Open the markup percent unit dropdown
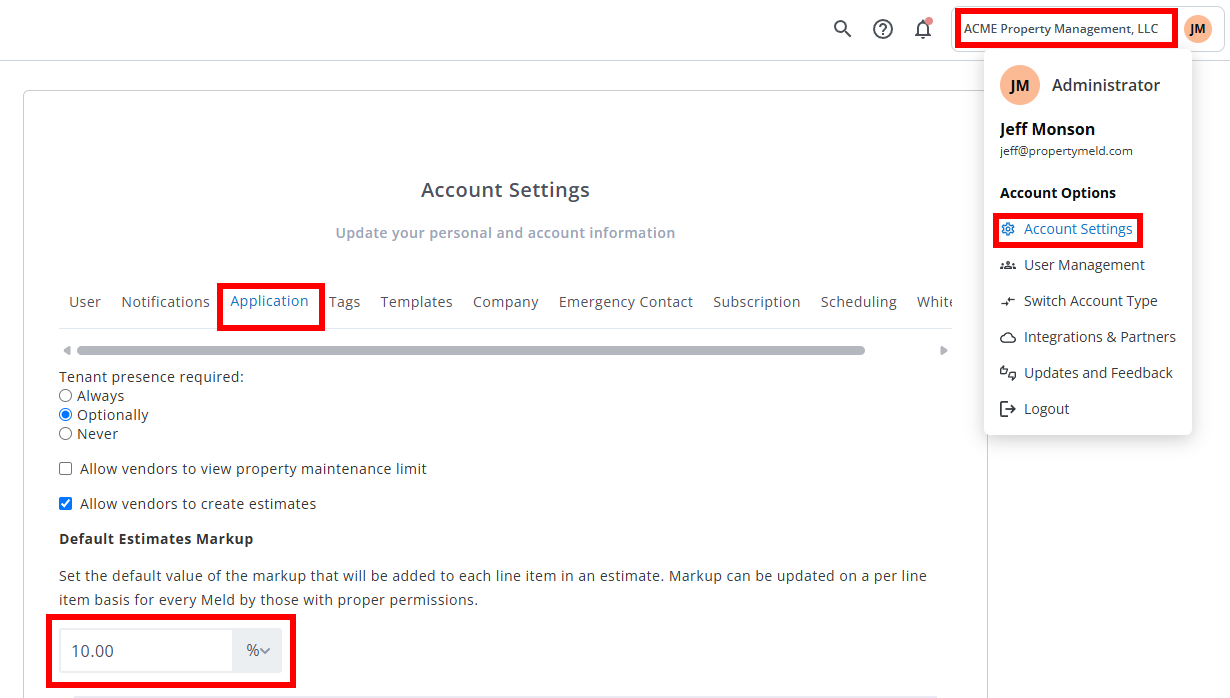Screen dimensions: 1230x698 point(257,651)
